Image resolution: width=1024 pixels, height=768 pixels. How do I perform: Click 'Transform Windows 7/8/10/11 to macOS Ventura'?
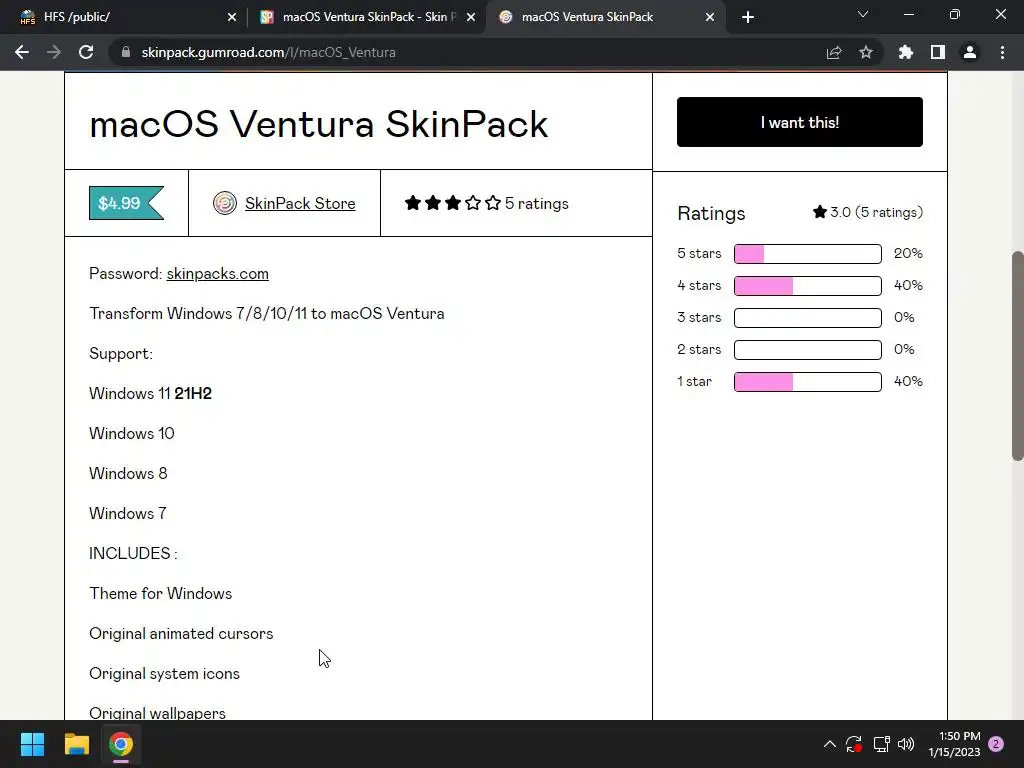[266, 313]
